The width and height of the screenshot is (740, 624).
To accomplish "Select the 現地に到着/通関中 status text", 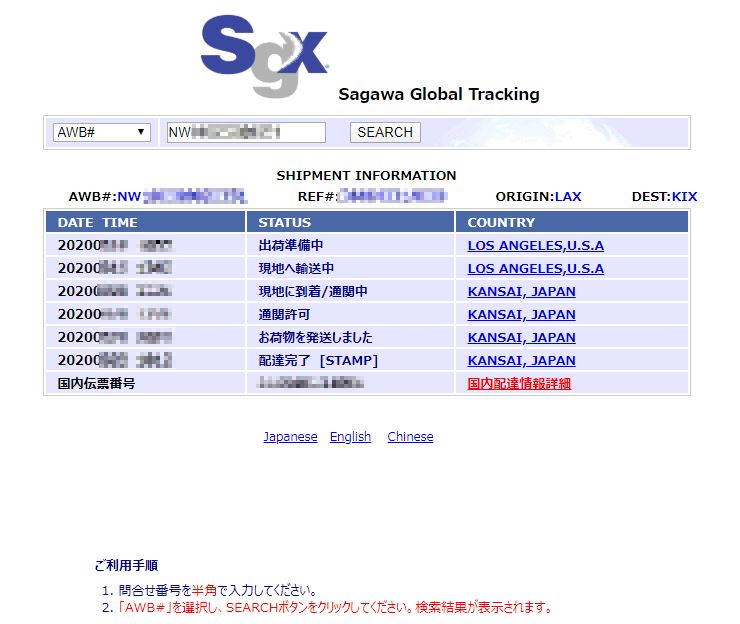I will (313, 291).
